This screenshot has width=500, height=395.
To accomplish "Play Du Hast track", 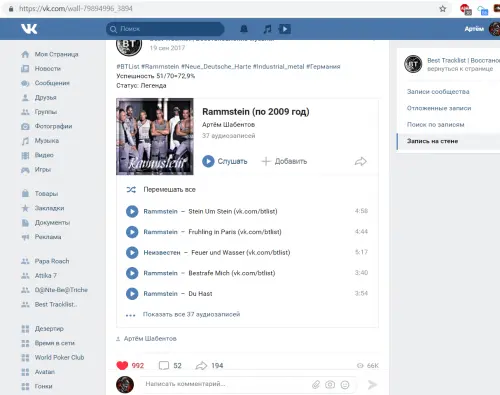I will [132, 294].
